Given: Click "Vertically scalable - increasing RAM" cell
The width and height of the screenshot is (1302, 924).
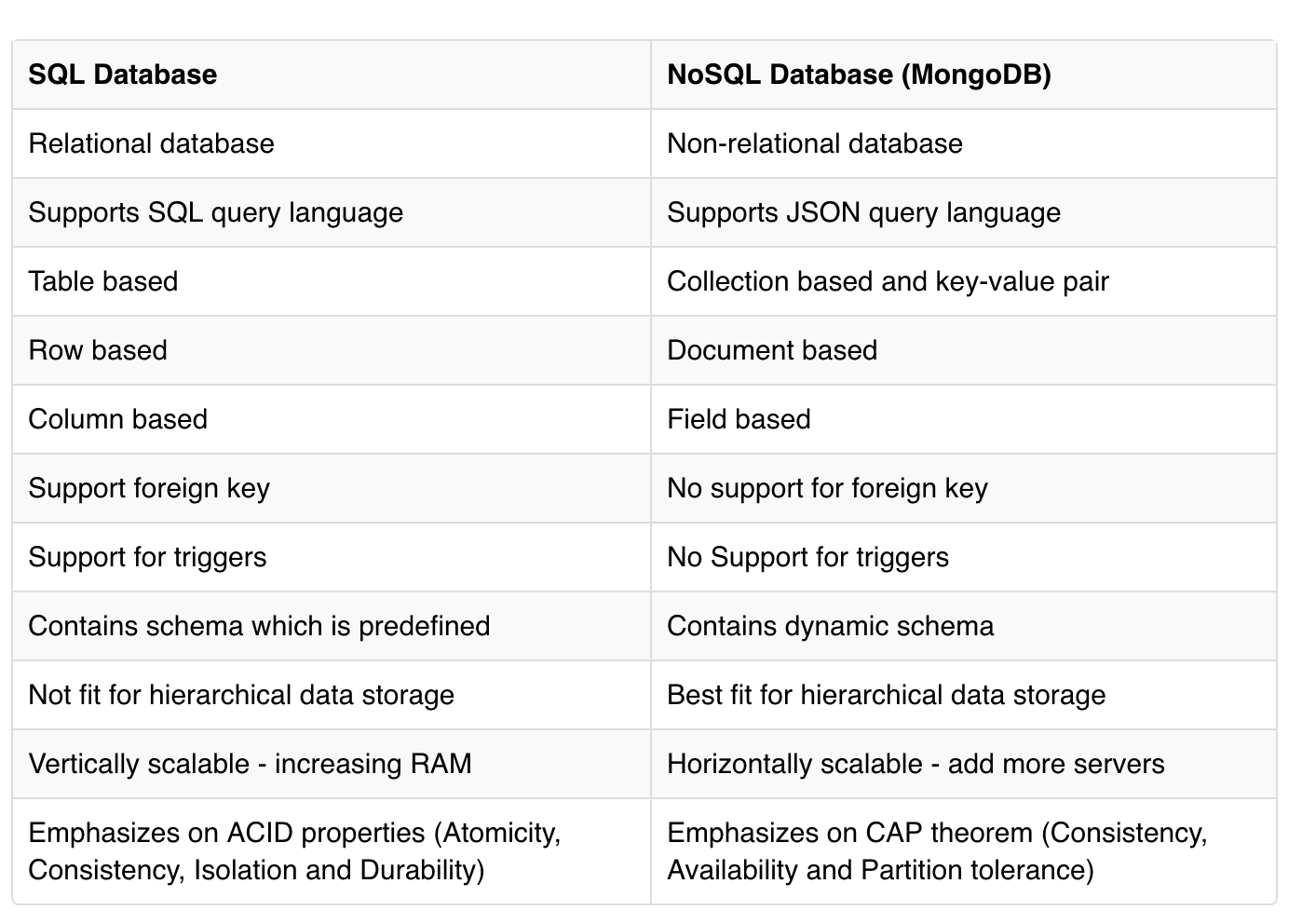Looking at the screenshot, I should (x=250, y=764).
